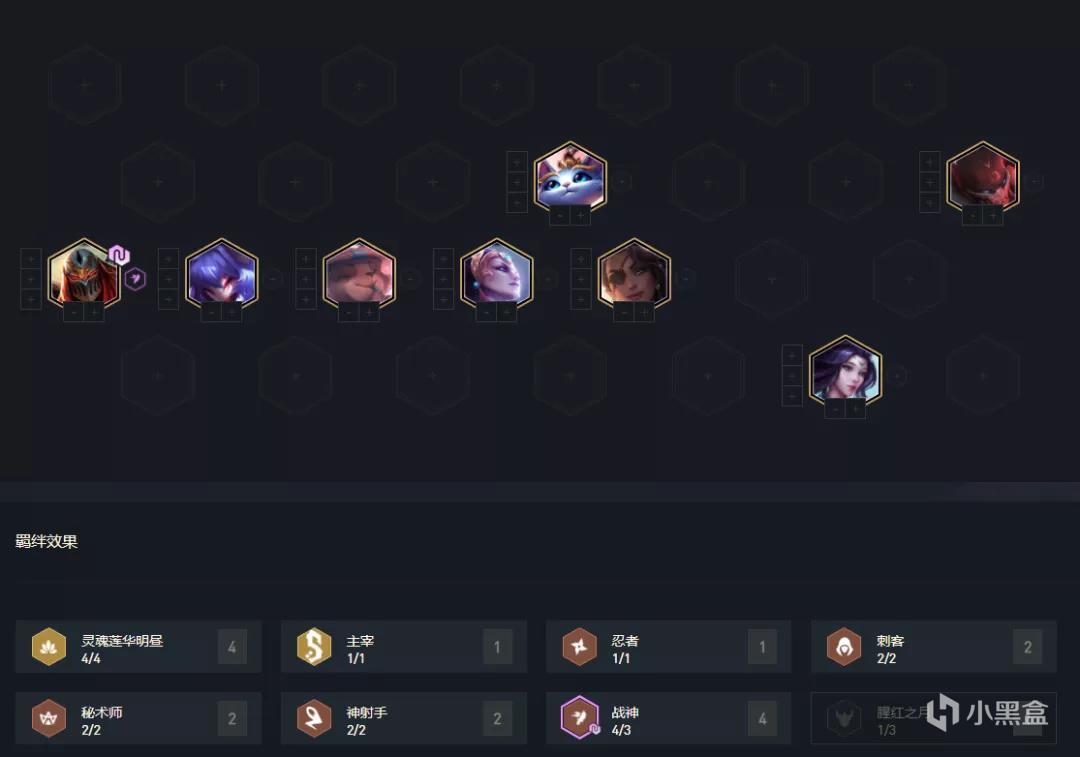Viewport: 1080px width, 757px height.
Task: Select the 神射手 trait entry
Action: tap(404, 718)
